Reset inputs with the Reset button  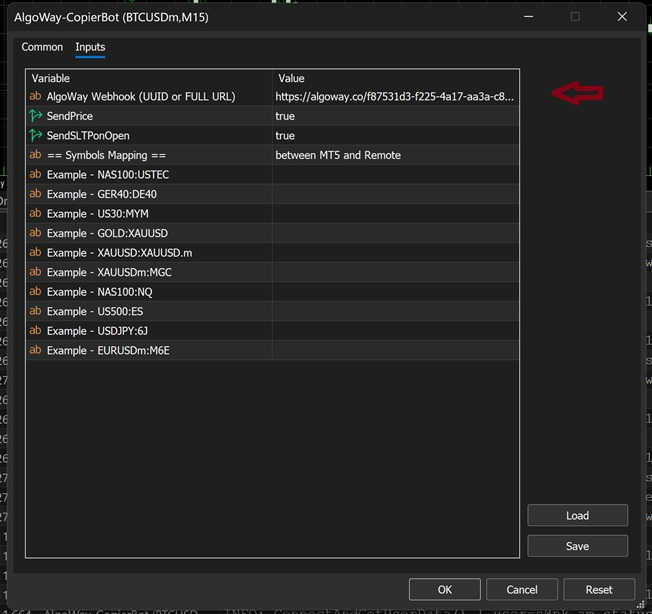pos(599,589)
